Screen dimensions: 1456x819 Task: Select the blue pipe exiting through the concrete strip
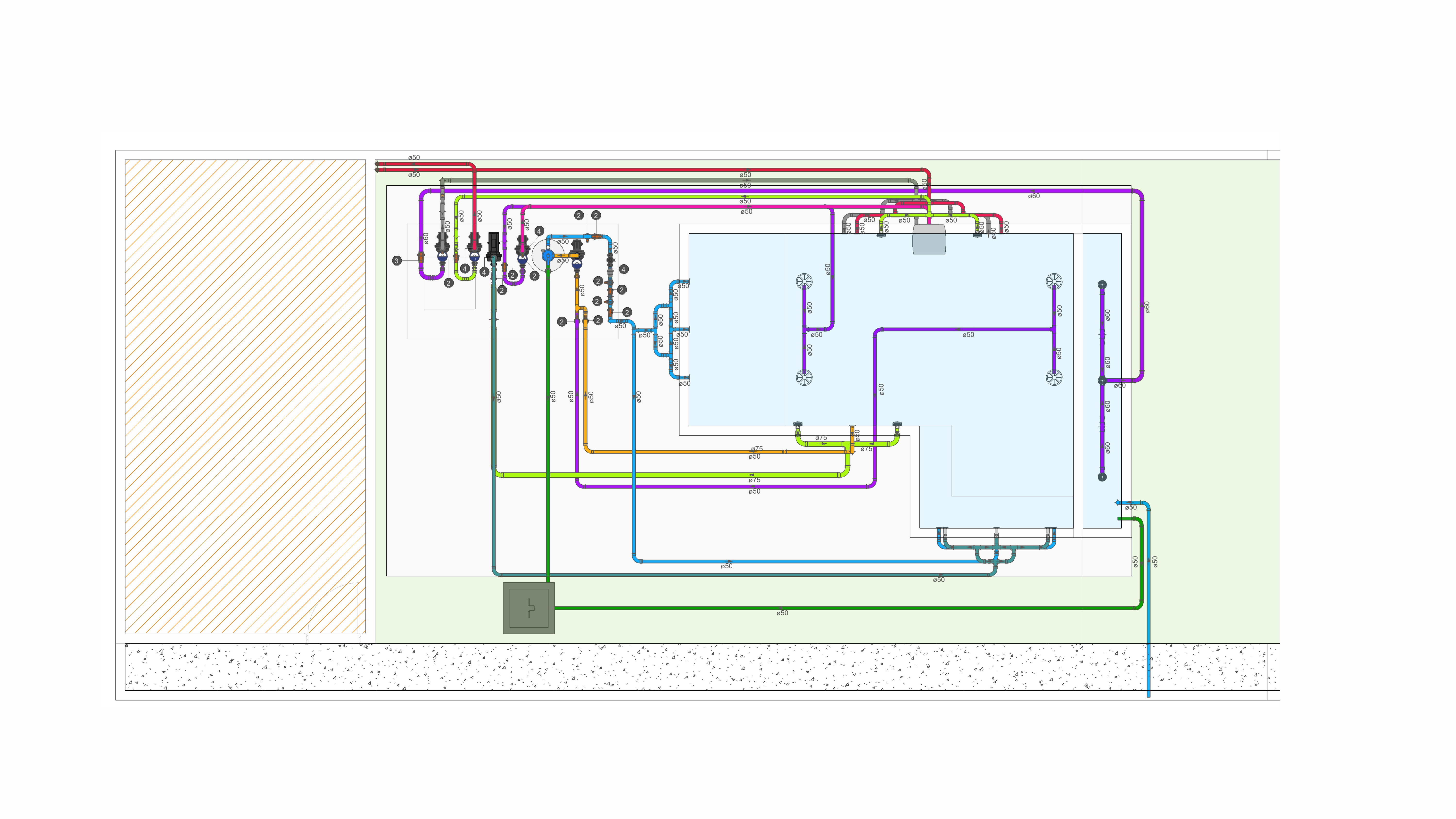pyautogui.click(x=1148, y=667)
